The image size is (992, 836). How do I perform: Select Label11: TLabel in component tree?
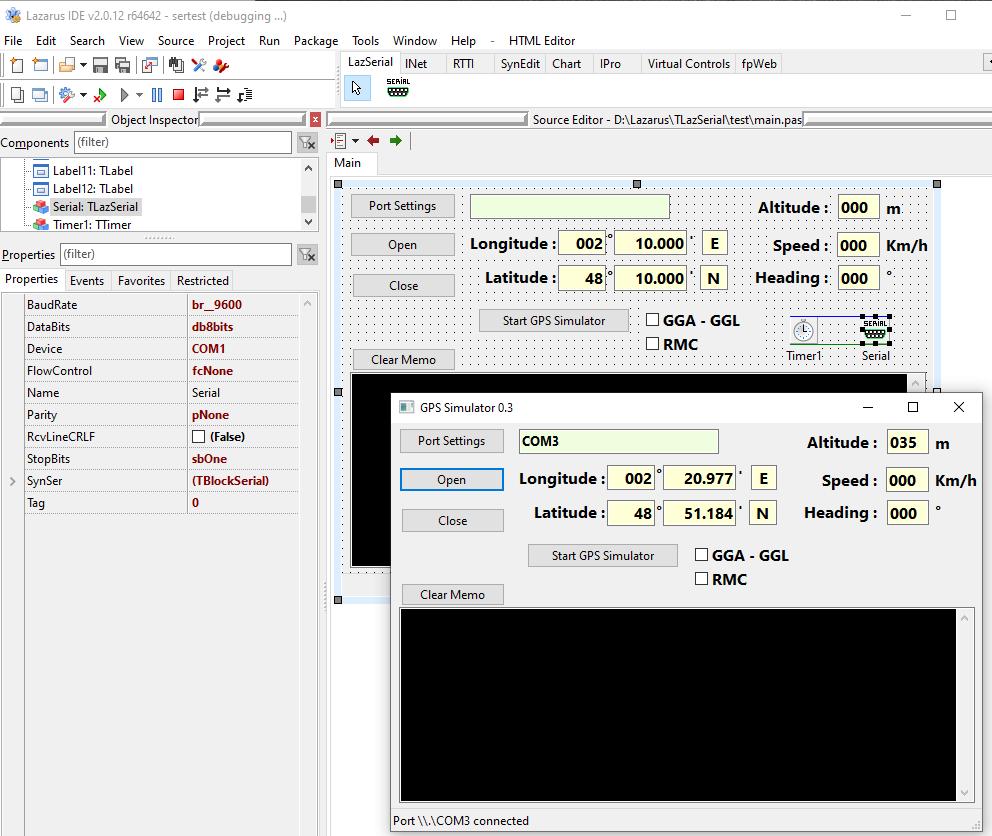coord(92,171)
